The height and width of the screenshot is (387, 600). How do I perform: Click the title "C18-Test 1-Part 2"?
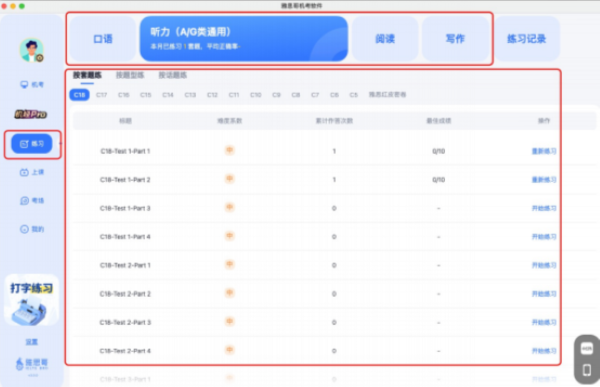[125, 180]
